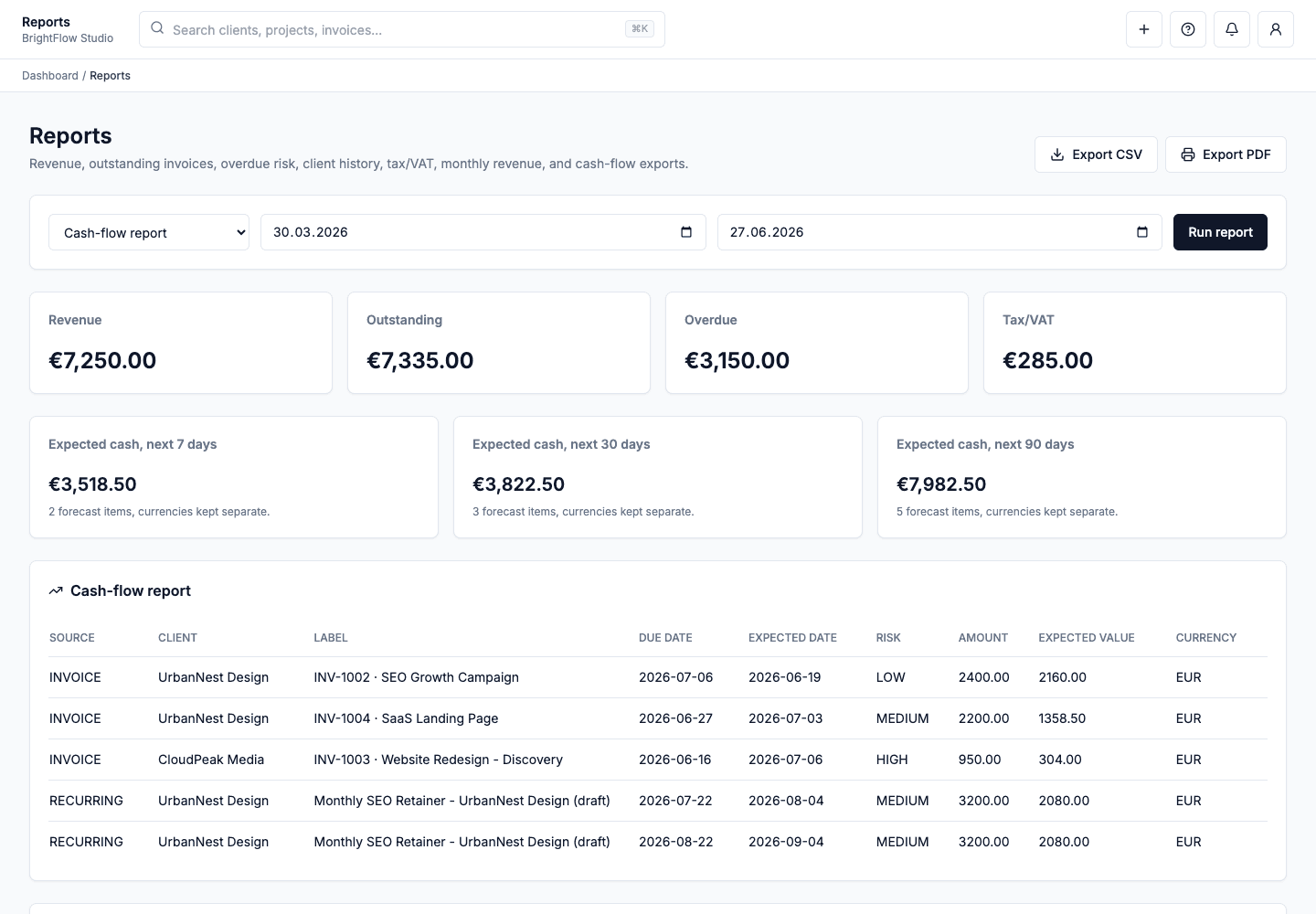Image resolution: width=1316 pixels, height=914 pixels.
Task: Click the BrightFlow Studio name in header
Action: point(68,38)
